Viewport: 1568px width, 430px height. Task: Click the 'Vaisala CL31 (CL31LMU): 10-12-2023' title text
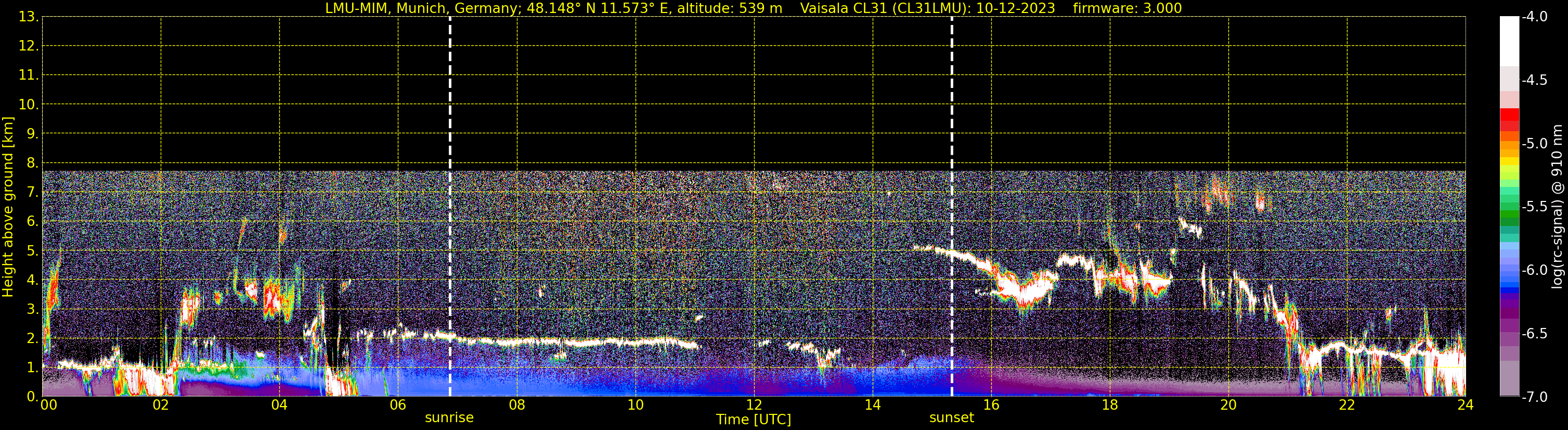[928, 8]
